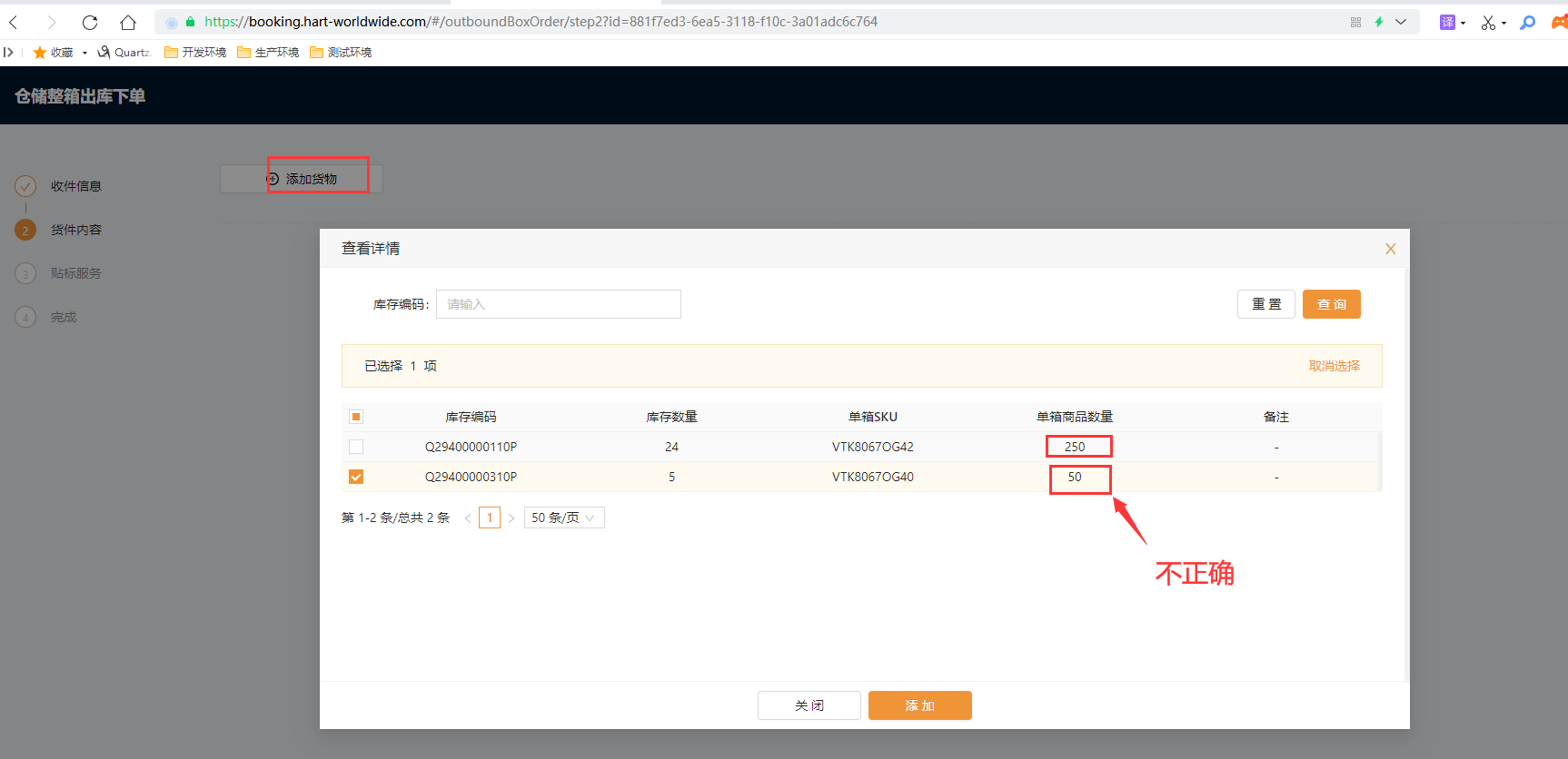Open the purple translate extension icon
The height and width of the screenshot is (759, 1568).
coord(1447,23)
